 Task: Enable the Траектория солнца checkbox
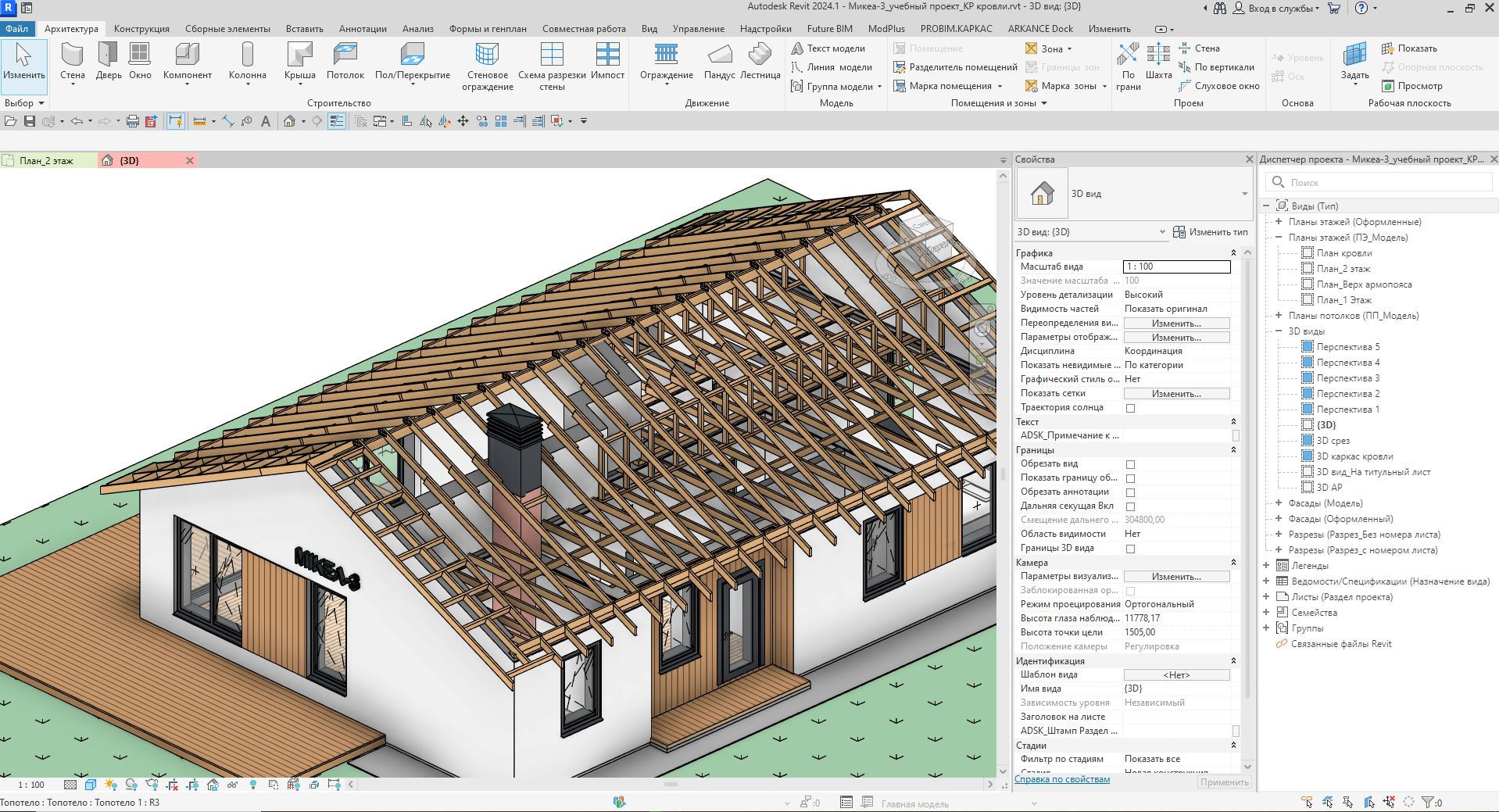point(1130,408)
